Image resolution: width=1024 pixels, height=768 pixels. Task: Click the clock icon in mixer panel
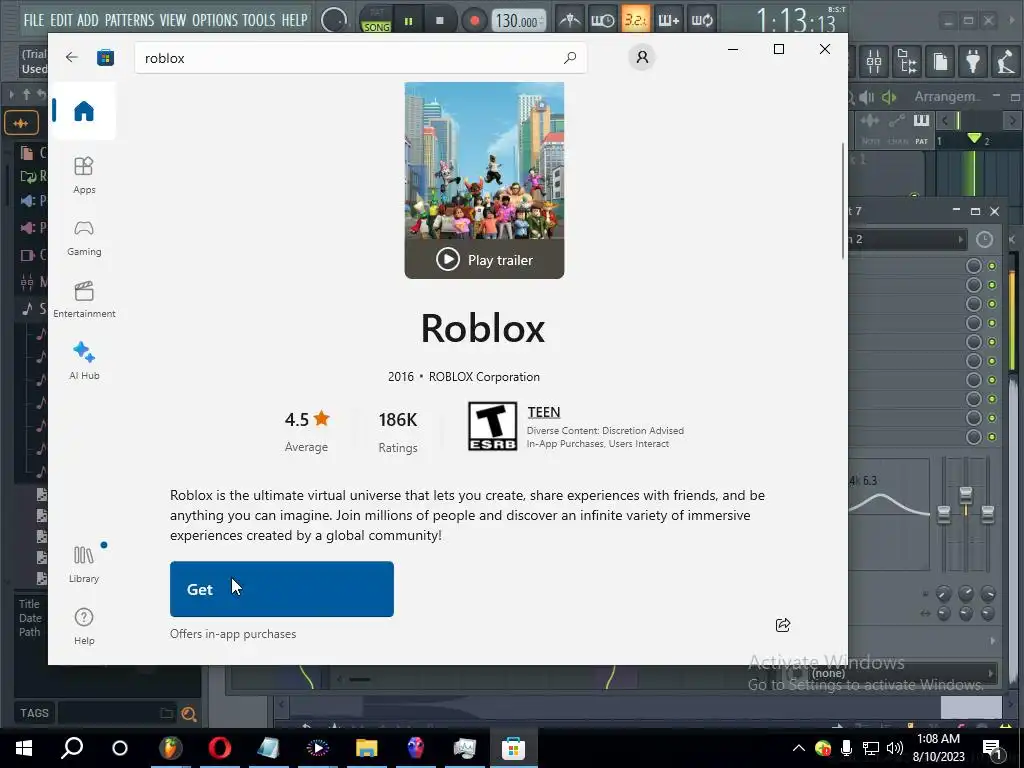[984, 240]
